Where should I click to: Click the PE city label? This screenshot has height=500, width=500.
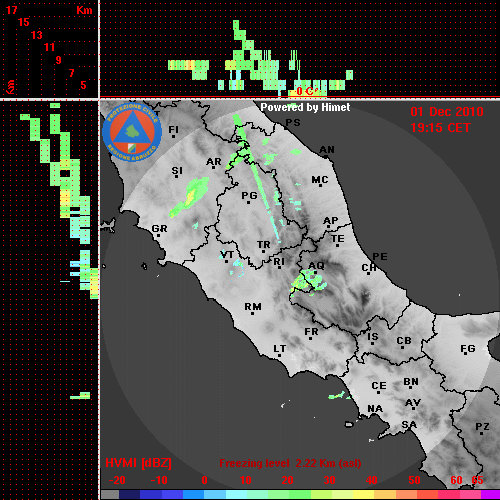[380, 256]
